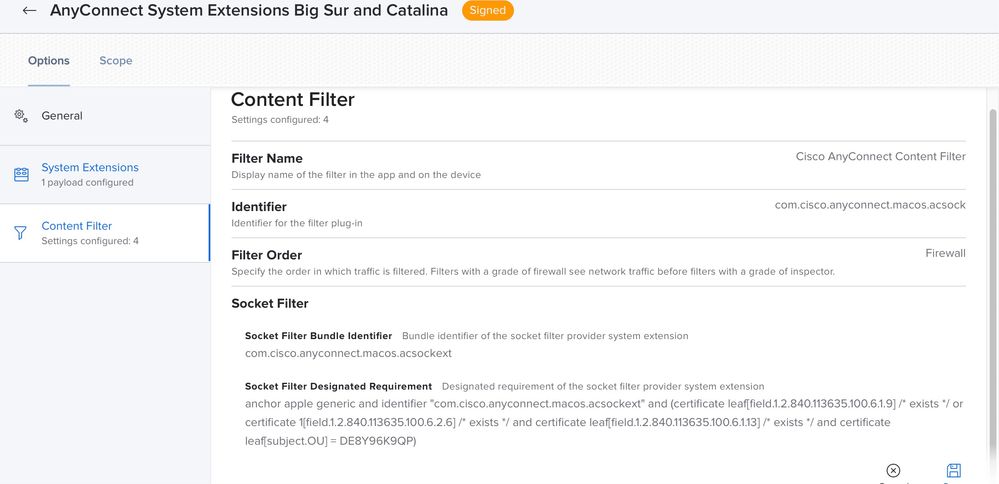Click the System Extensions payload icon
The height and width of the screenshot is (484, 999).
click(21, 174)
